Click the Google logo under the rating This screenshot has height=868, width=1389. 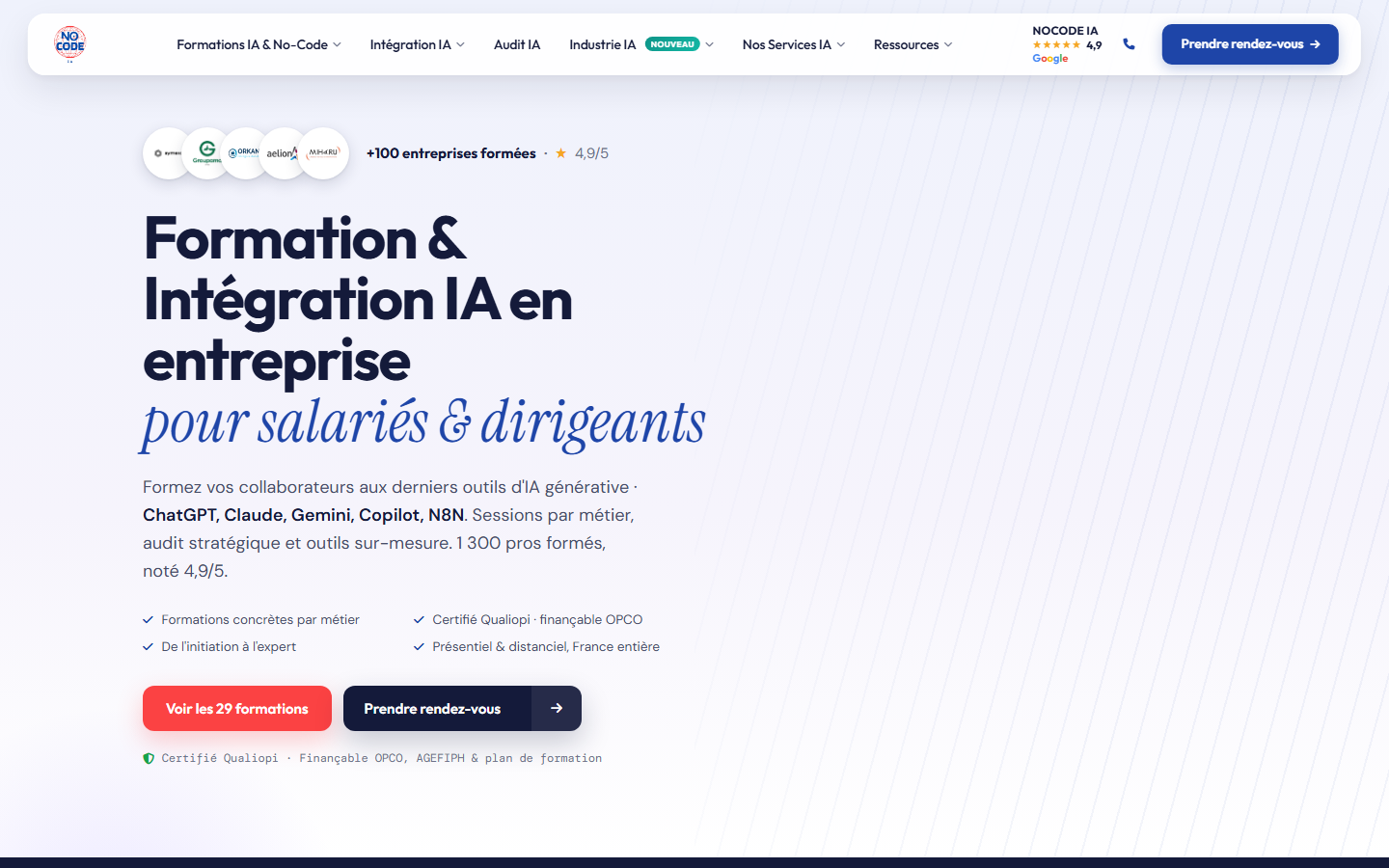1050,59
